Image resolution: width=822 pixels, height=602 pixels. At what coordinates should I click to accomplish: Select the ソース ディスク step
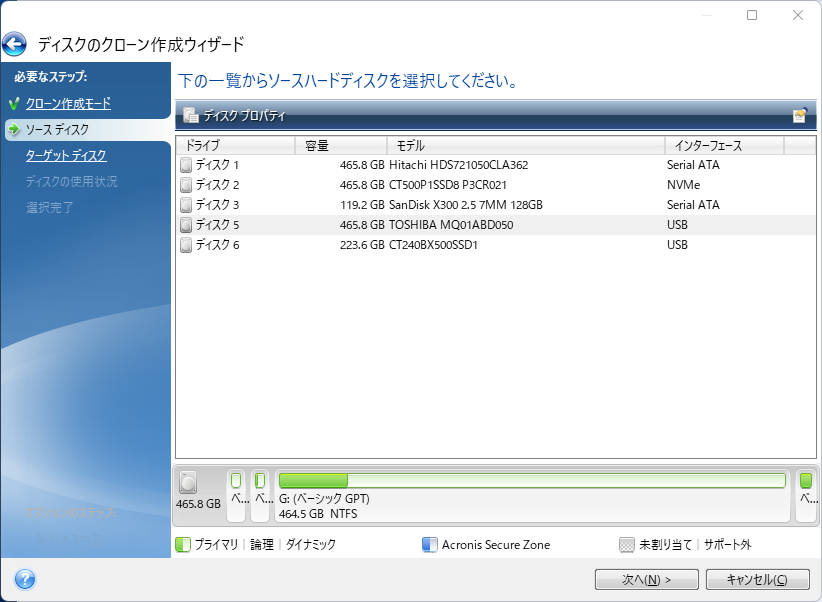click(57, 129)
